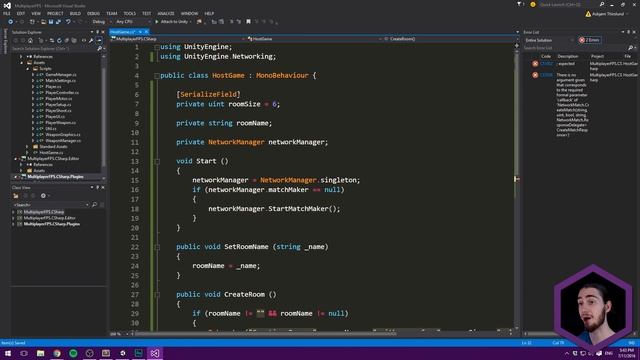Click the signed-in account name
This screenshot has width=640, height=360.
(608, 14)
